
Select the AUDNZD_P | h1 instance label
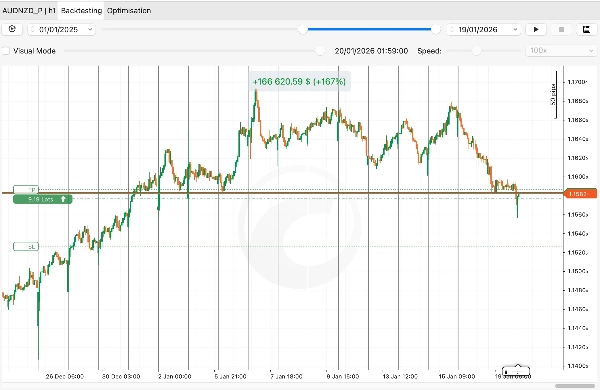29,10
